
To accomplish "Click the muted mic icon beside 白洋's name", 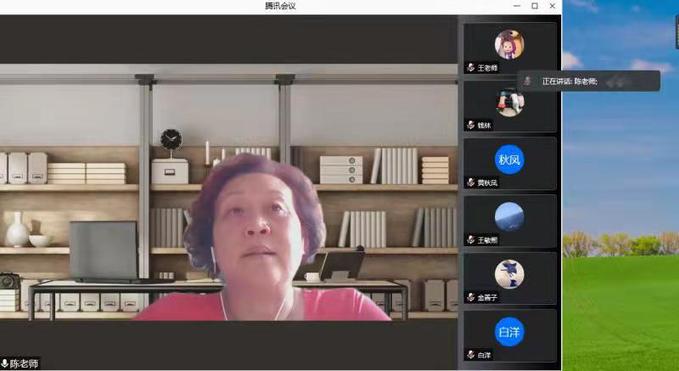I will click(471, 355).
